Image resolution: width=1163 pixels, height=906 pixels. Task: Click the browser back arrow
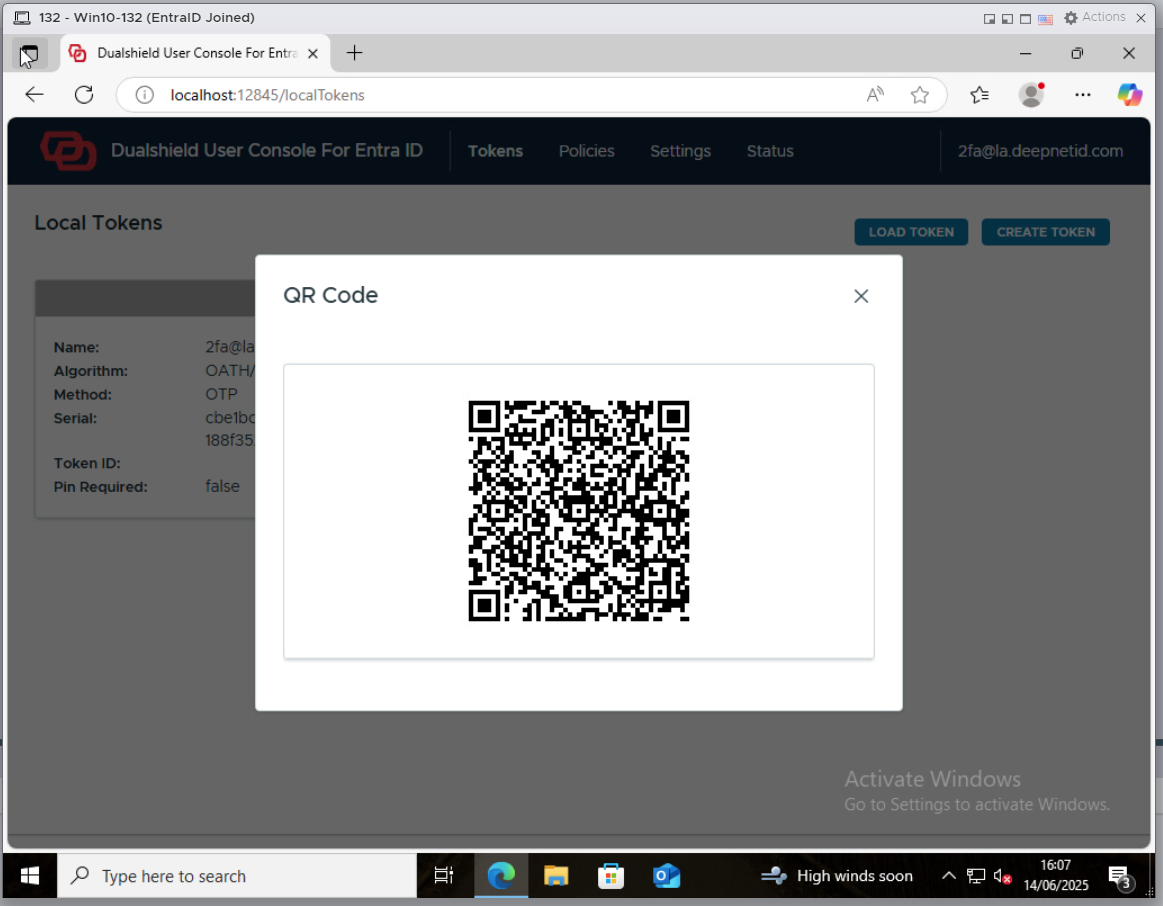click(35, 95)
